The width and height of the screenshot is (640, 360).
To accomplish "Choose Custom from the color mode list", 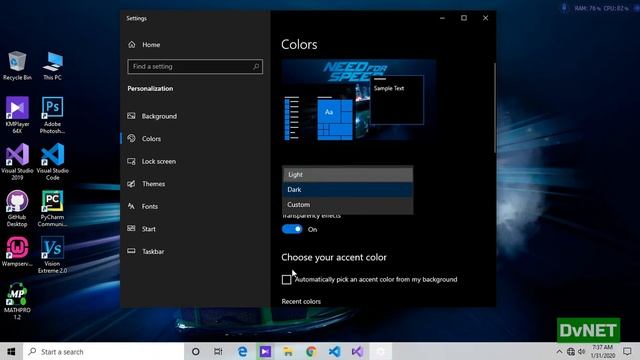I will [x=348, y=204].
